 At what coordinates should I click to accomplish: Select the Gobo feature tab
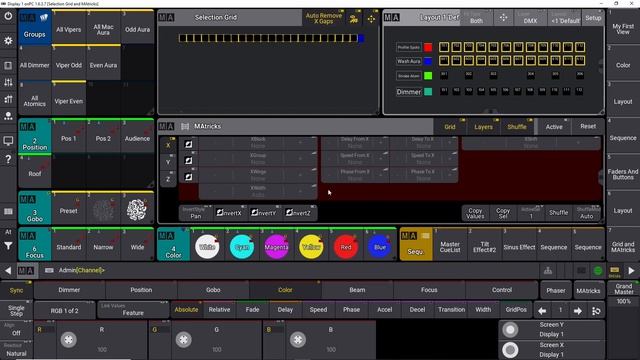[213, 290]
